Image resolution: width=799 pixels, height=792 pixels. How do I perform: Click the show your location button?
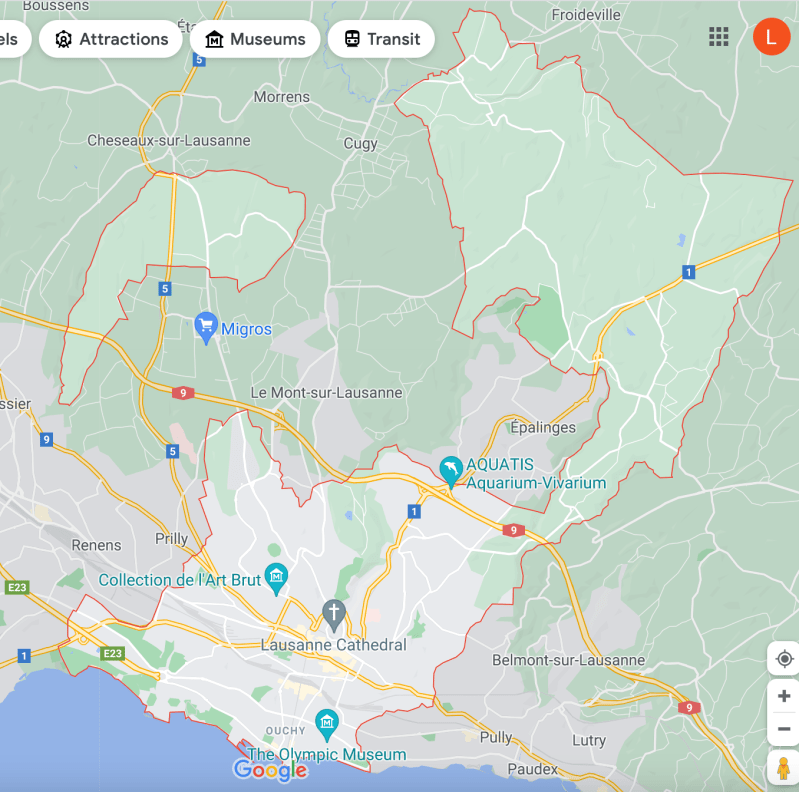point(783,659)
